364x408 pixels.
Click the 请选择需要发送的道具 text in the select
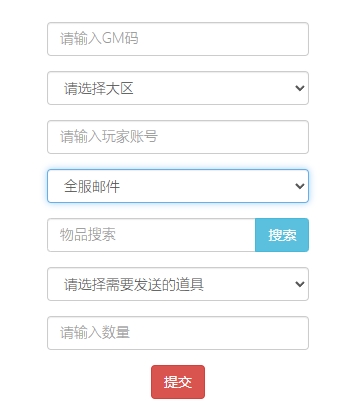pos(134,285)
